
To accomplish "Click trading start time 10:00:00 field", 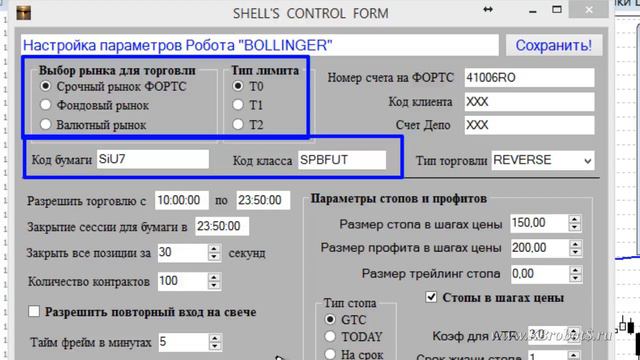I will (182, 200).
